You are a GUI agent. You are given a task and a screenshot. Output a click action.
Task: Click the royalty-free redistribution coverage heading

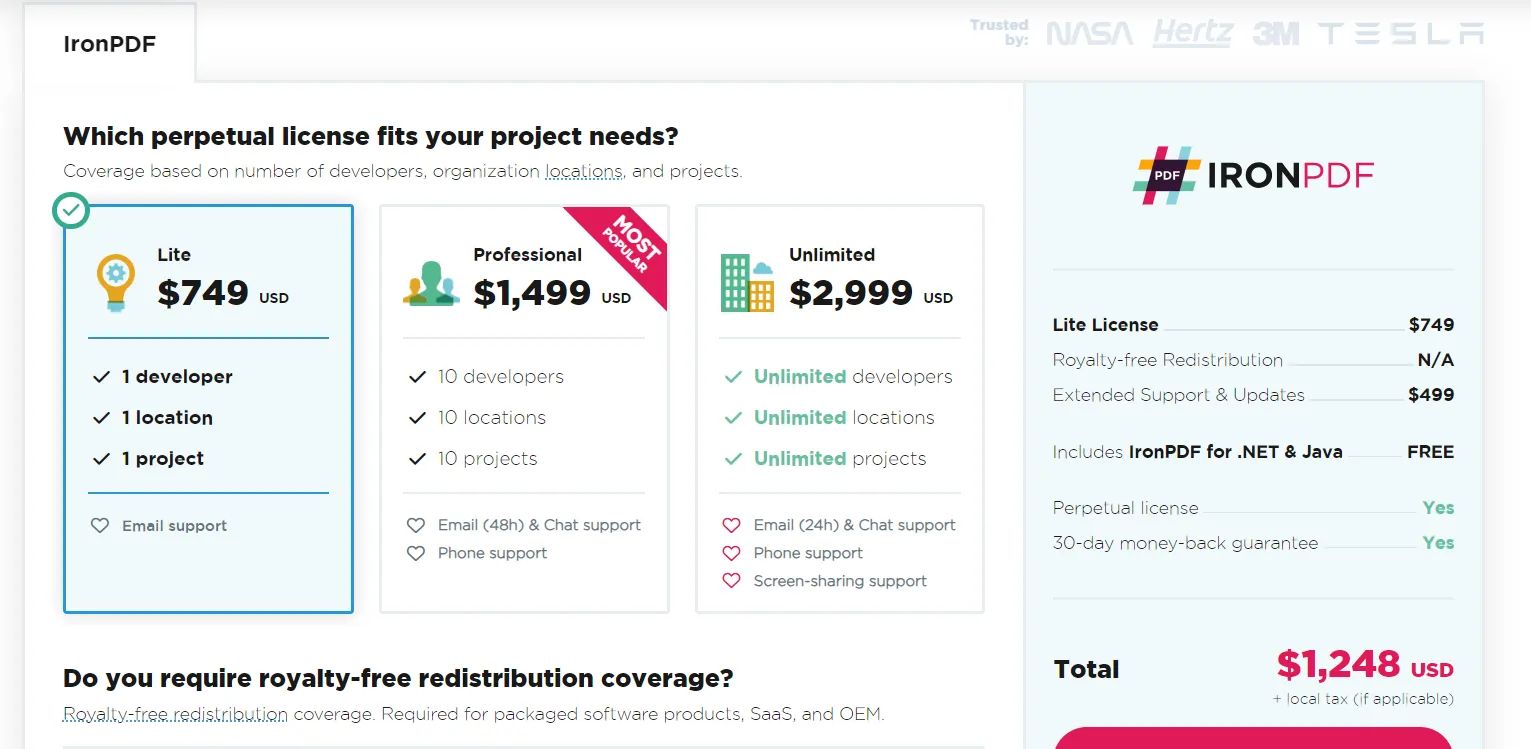(398, 679)
